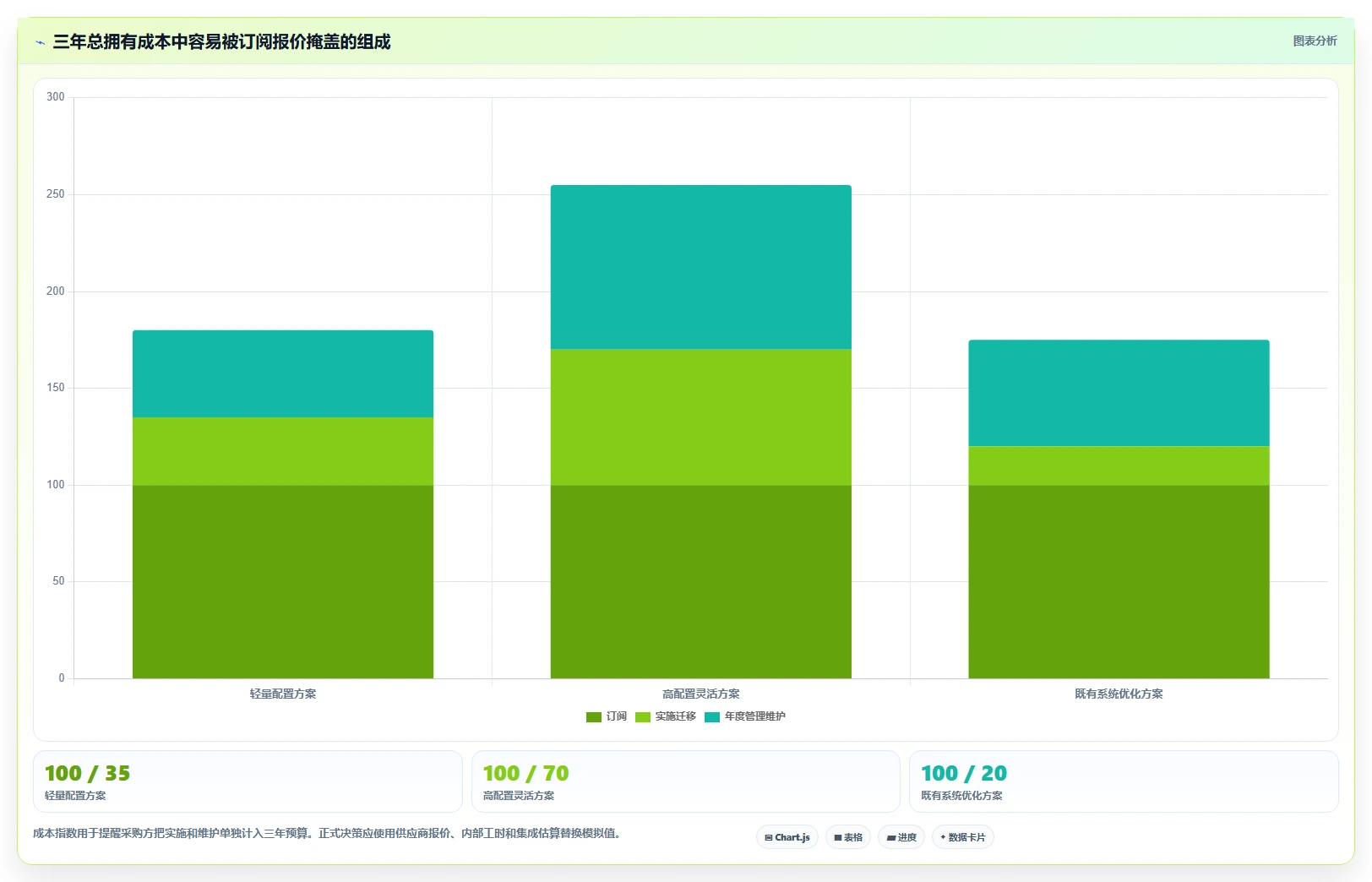Image resolution: width=1372 pixels, height=882 pixels.
Task: Click the 图表分析 label in the header
Action: 1315,41
